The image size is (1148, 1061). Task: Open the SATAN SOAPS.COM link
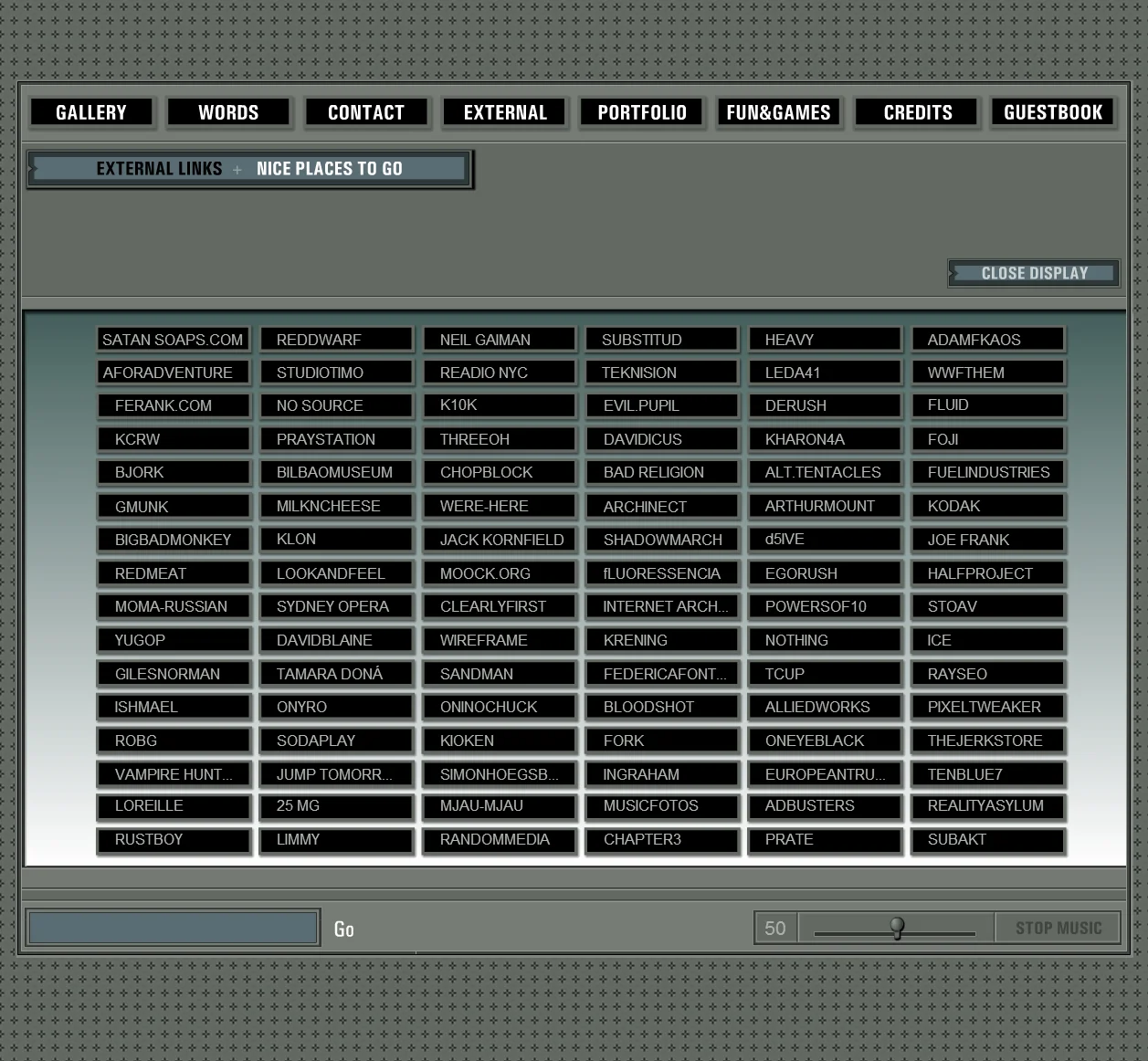point(174,340)
